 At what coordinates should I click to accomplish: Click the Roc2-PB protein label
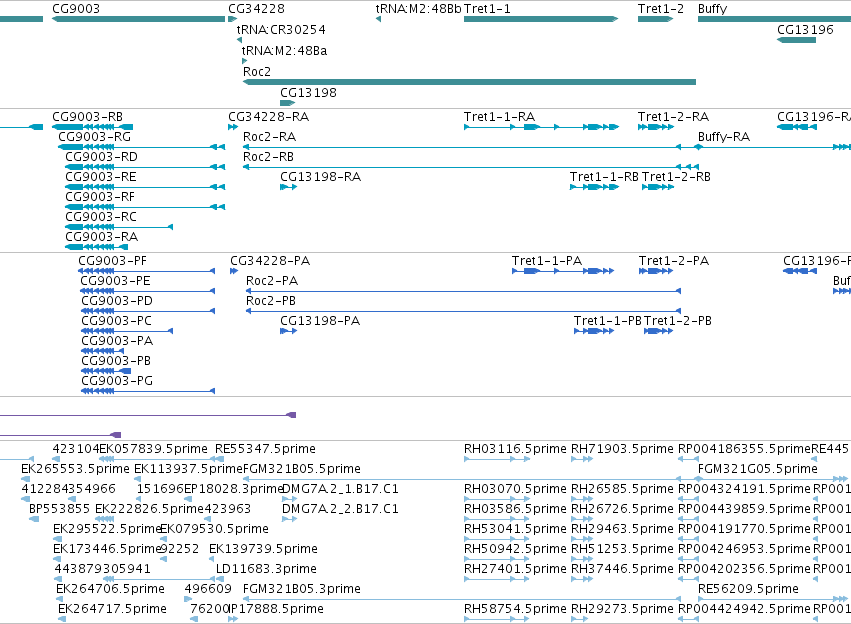(271, 301)
